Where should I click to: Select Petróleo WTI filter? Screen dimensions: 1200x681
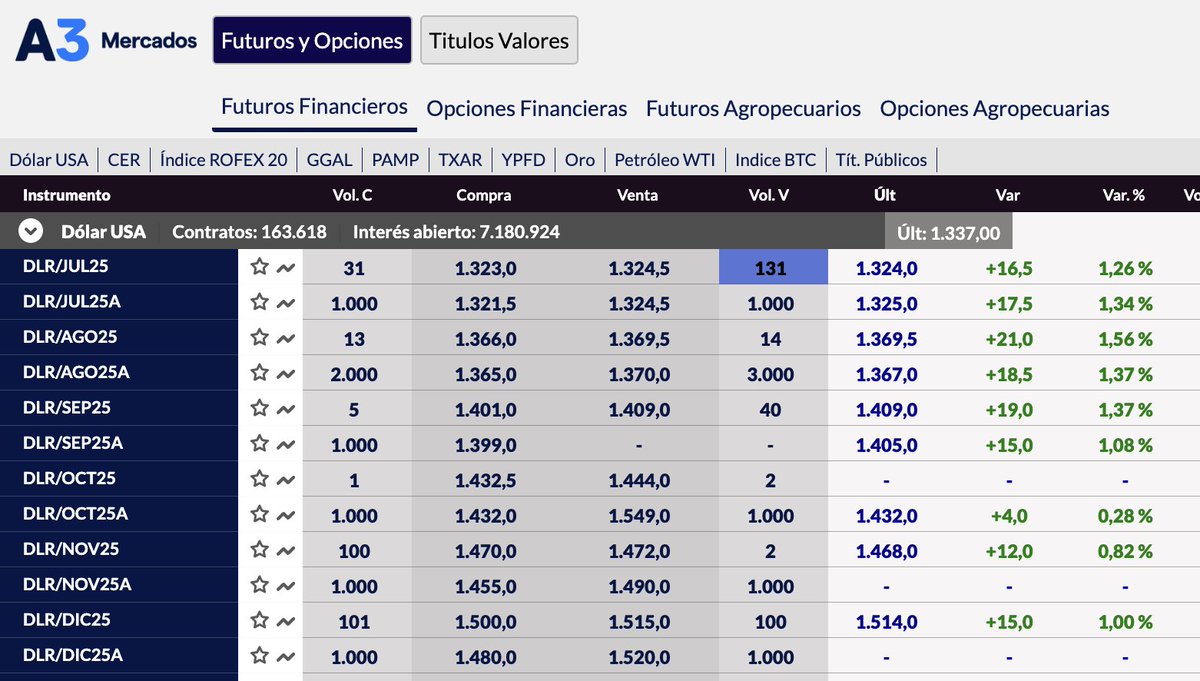(665, 159)
